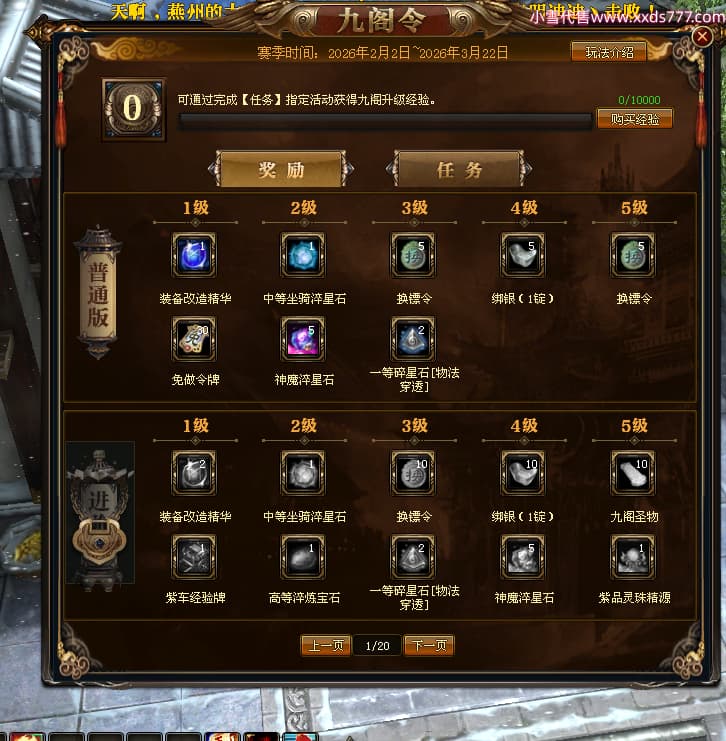Select the 绑银(1锭) icon in 普通版 4级
726x741 pixels.
click(x=523, y=255)
